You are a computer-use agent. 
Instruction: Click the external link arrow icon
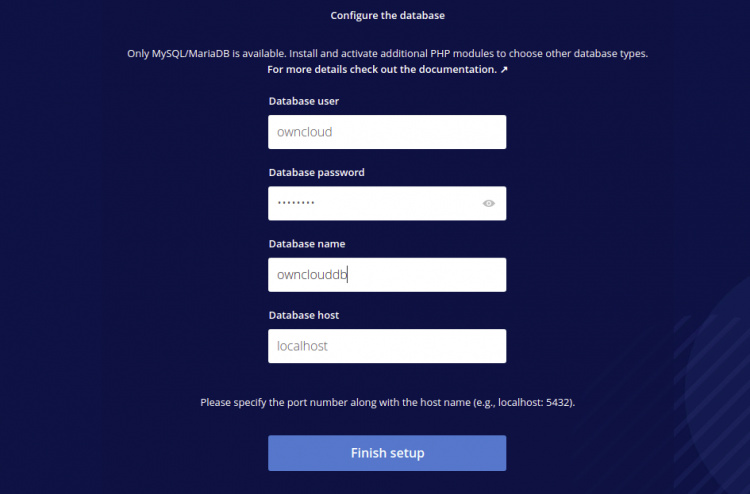502,70
